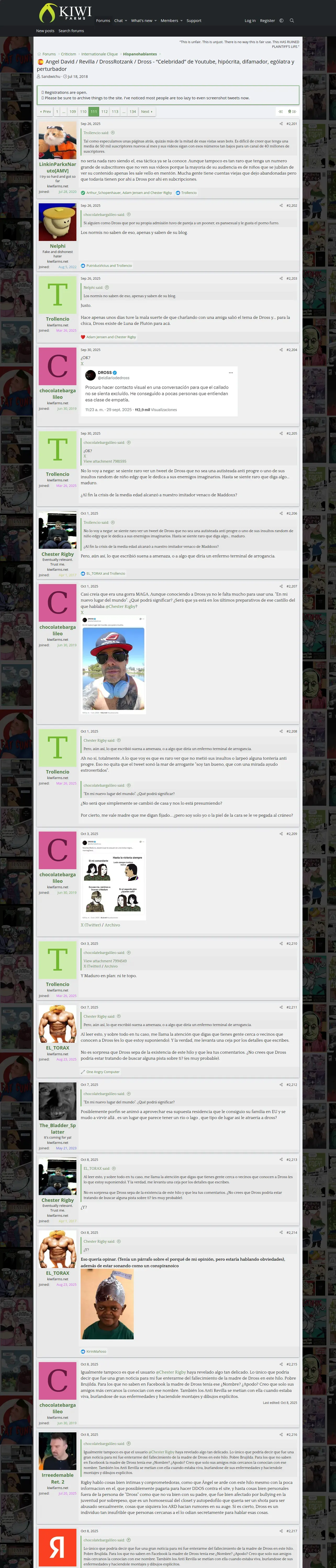Expand the Chat menu dropdown arrow

126,21
